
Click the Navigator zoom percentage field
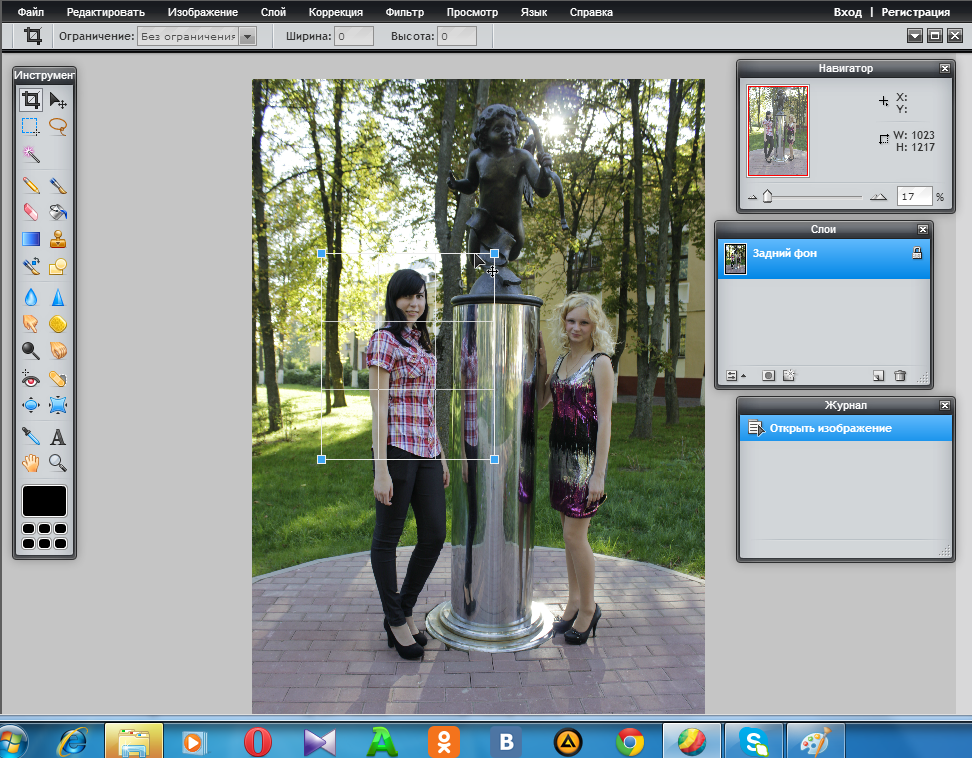tap(914, 196)
